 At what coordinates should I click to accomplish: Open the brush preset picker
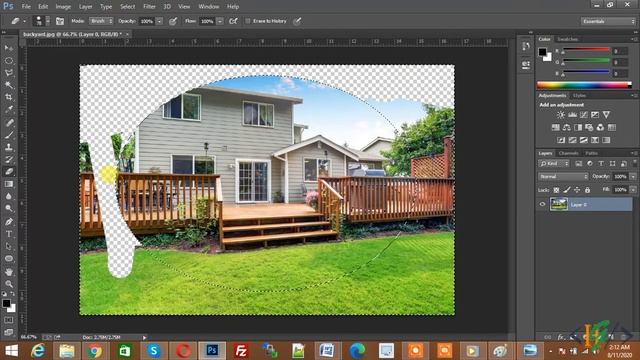point(41,21)
